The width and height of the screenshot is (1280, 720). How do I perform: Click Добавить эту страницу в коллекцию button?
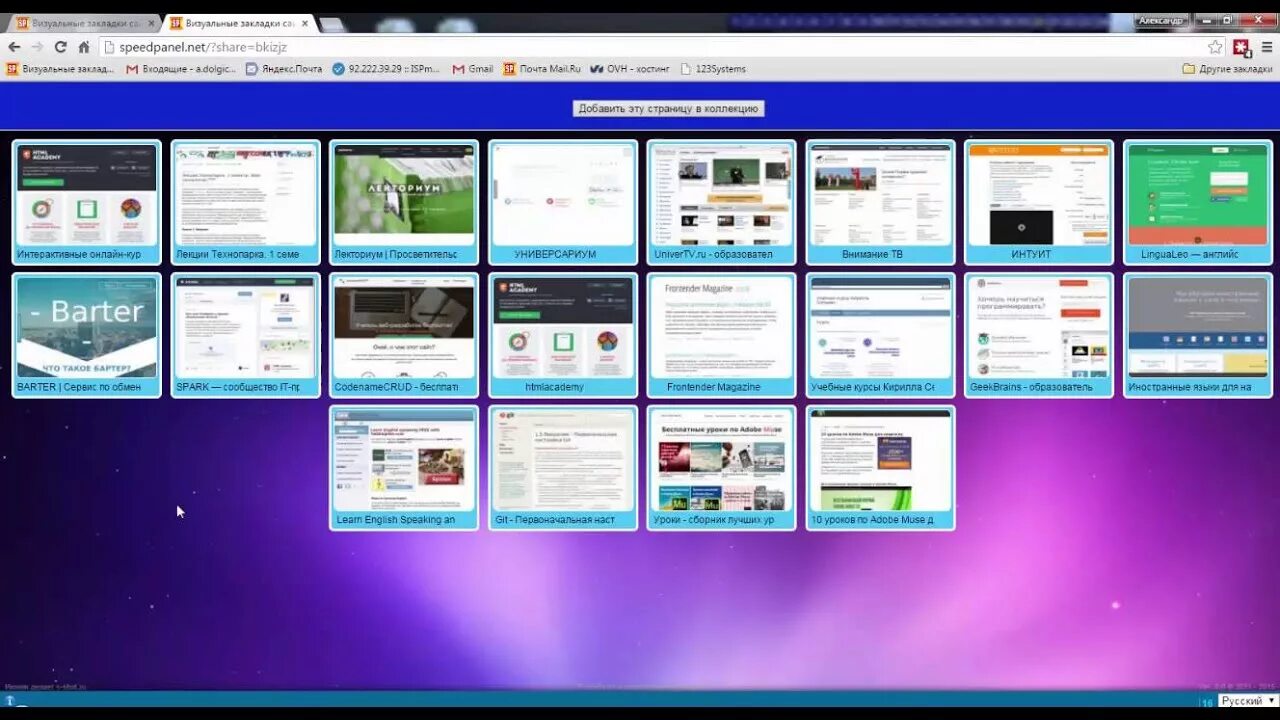(x=668, y=108)
